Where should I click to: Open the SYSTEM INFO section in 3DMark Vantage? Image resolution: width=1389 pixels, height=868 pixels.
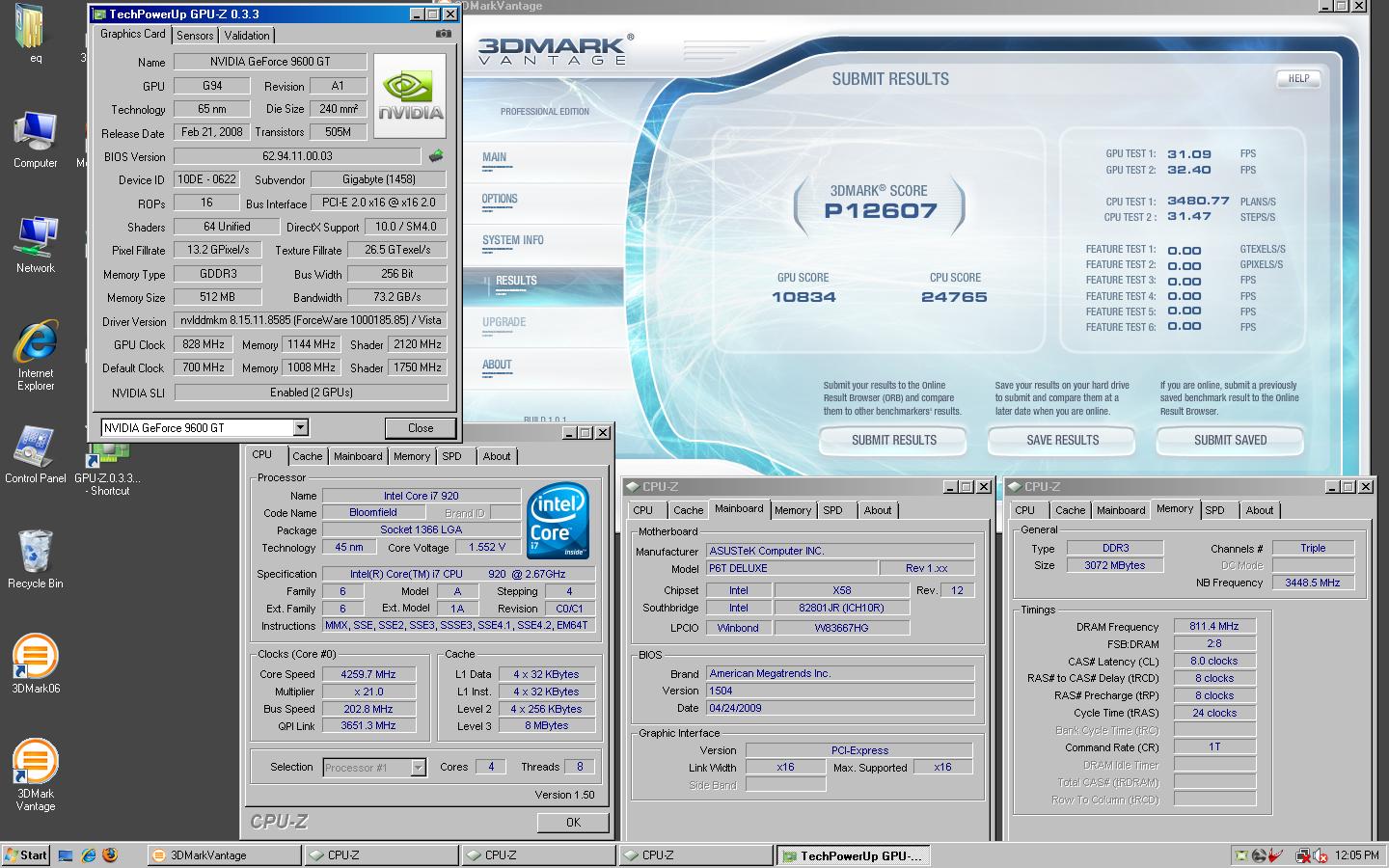point(513,240)
